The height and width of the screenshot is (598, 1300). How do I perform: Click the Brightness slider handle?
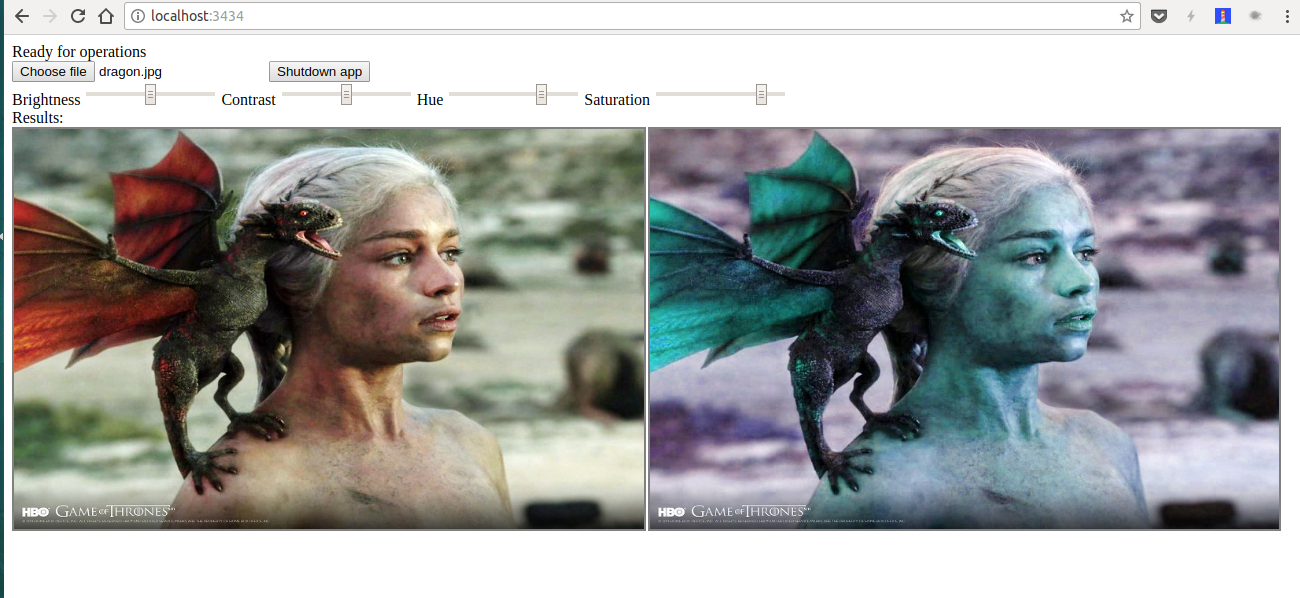tap(150, 94)
